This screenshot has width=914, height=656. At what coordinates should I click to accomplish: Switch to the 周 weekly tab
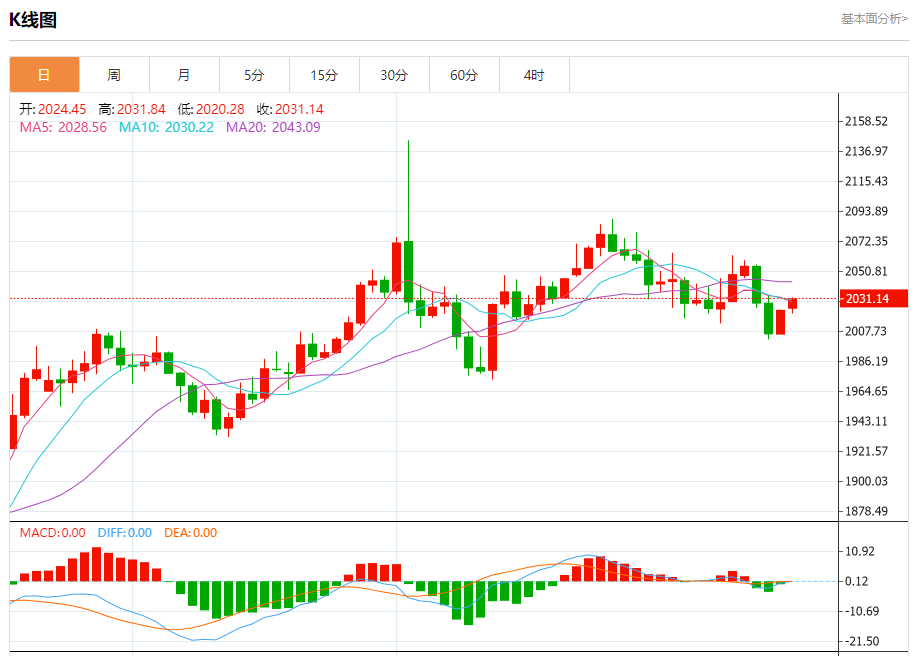coord(114,75)
